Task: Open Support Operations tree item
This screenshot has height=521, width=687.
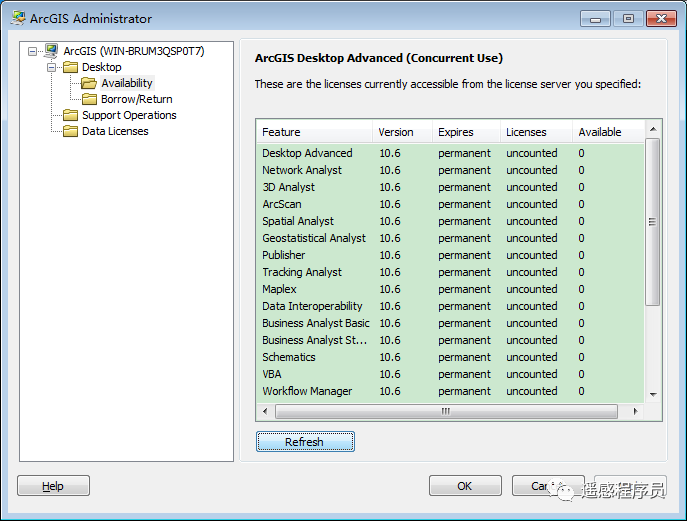Action: point(129,115)
